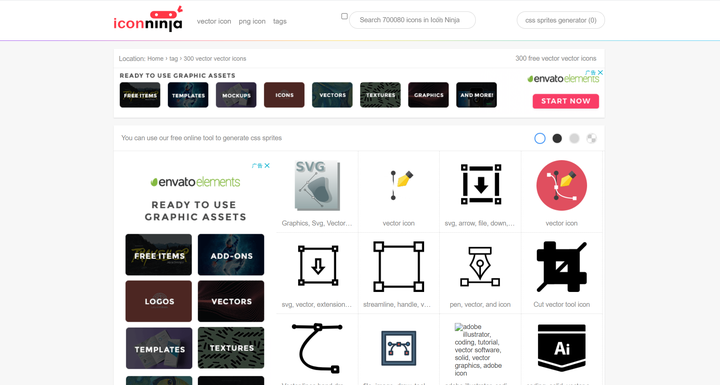This screenshot has height=385, width=720.
Task: Select the Cut vector tool icon
Action: tap(562, 266)
